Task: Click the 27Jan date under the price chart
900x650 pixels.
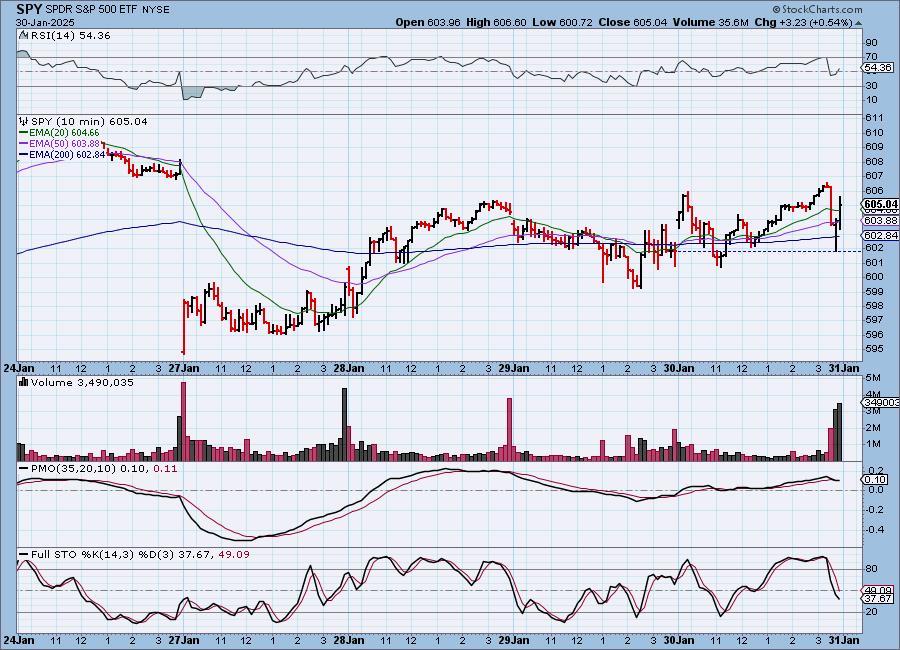Action: coord(184,368)
